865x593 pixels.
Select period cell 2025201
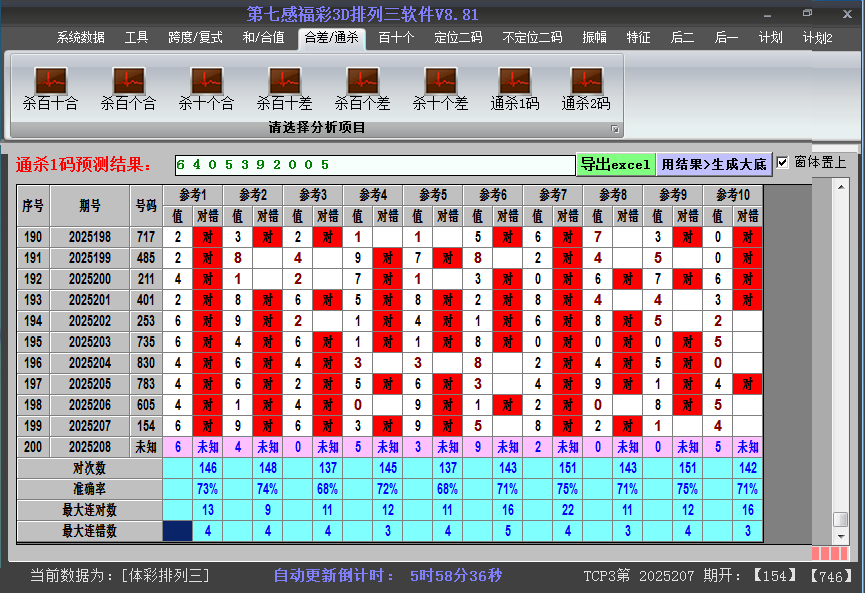90,300
